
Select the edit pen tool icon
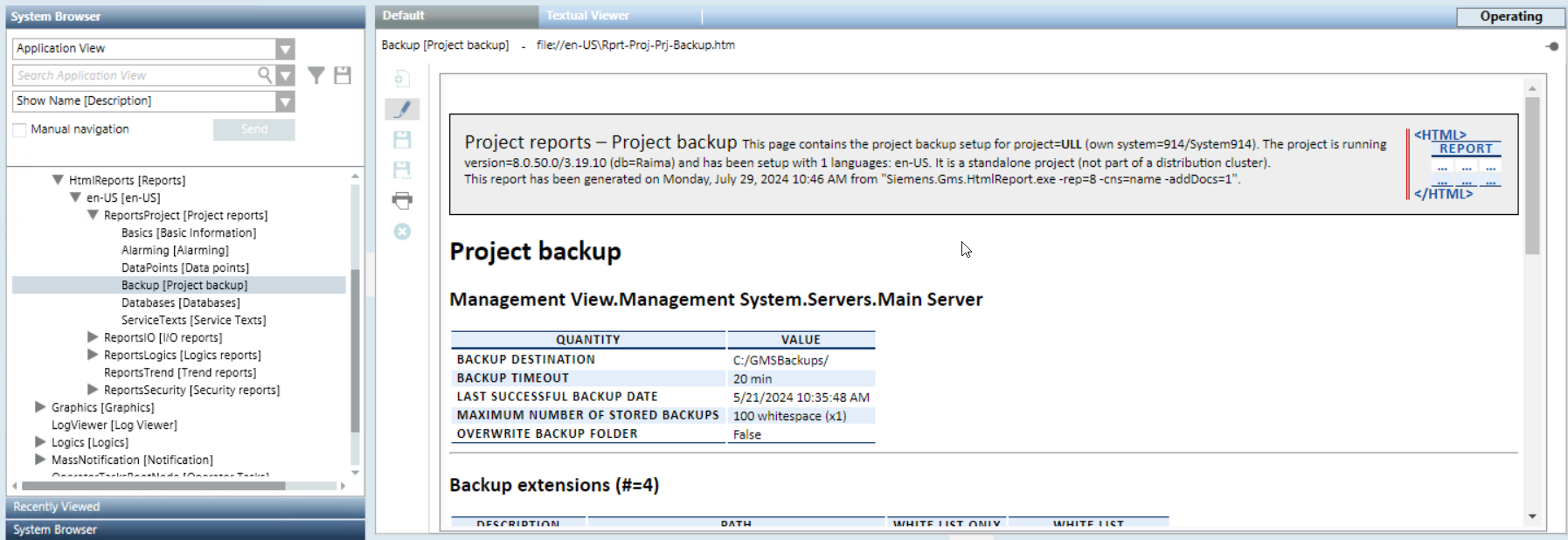pos(402,109)
